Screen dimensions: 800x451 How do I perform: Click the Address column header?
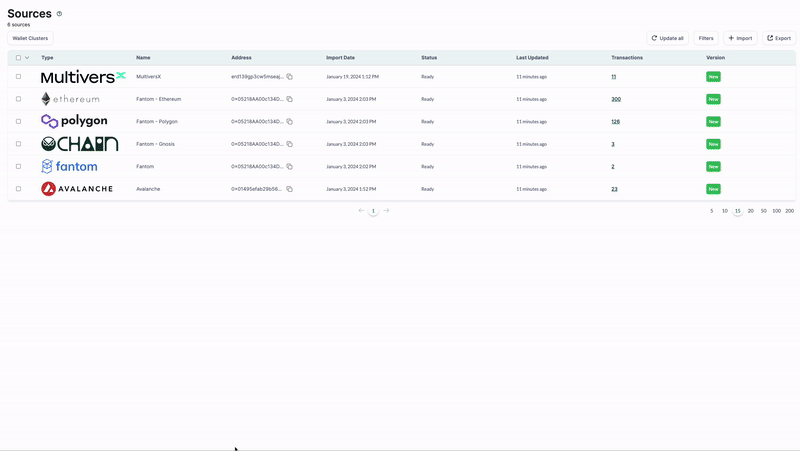[x=241, y=58]
